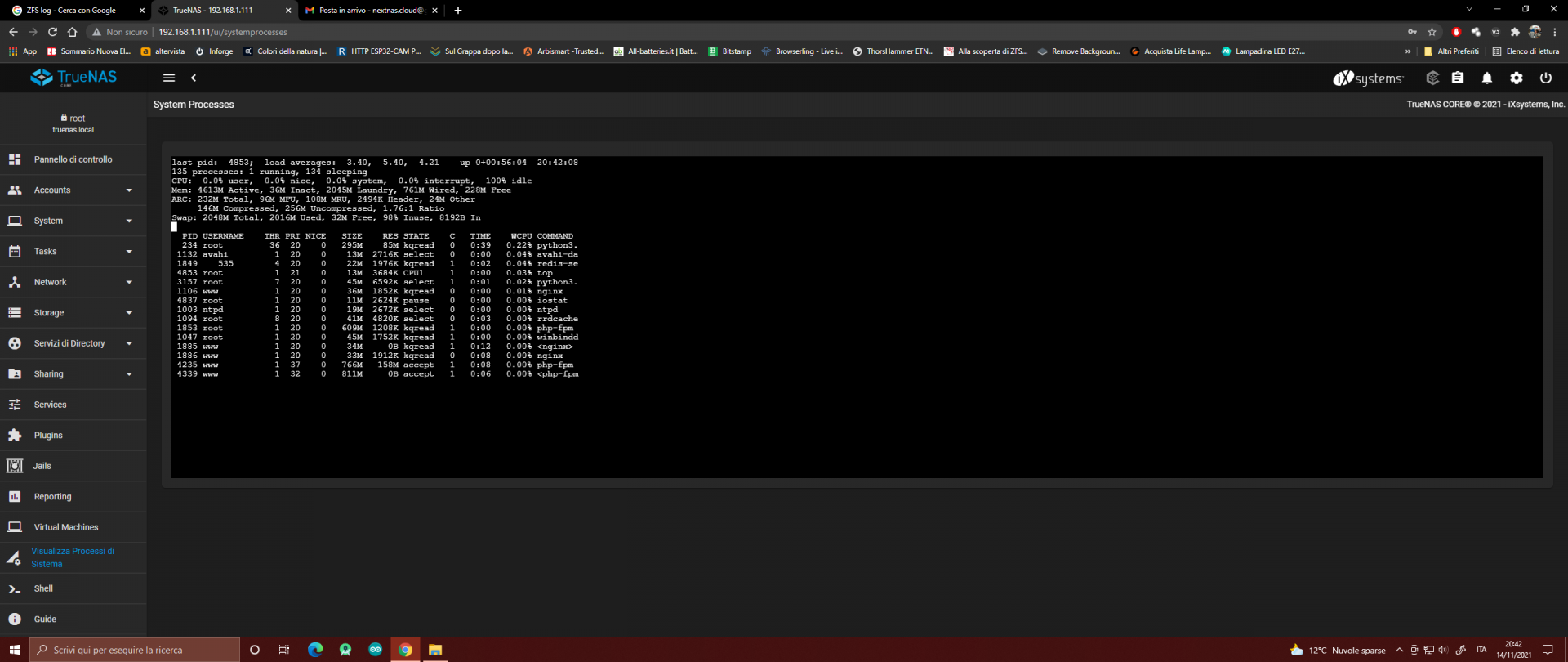Open the Task View taskbar button
Viewport: 1568px width, 662px height.
click(284, 650)
